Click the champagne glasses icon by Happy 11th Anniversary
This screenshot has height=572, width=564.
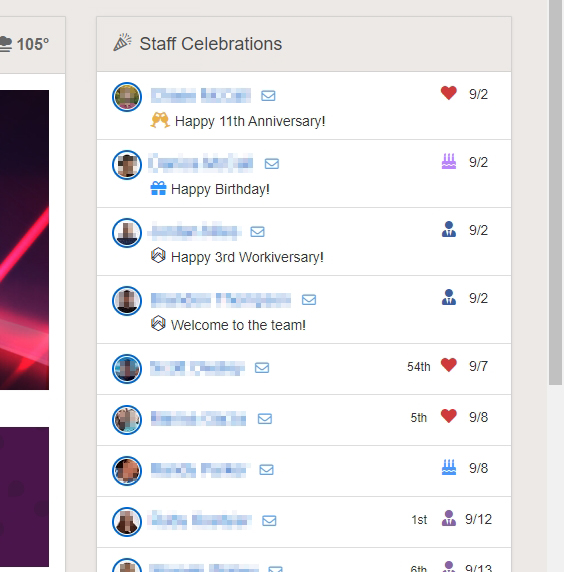click(160, 120)
